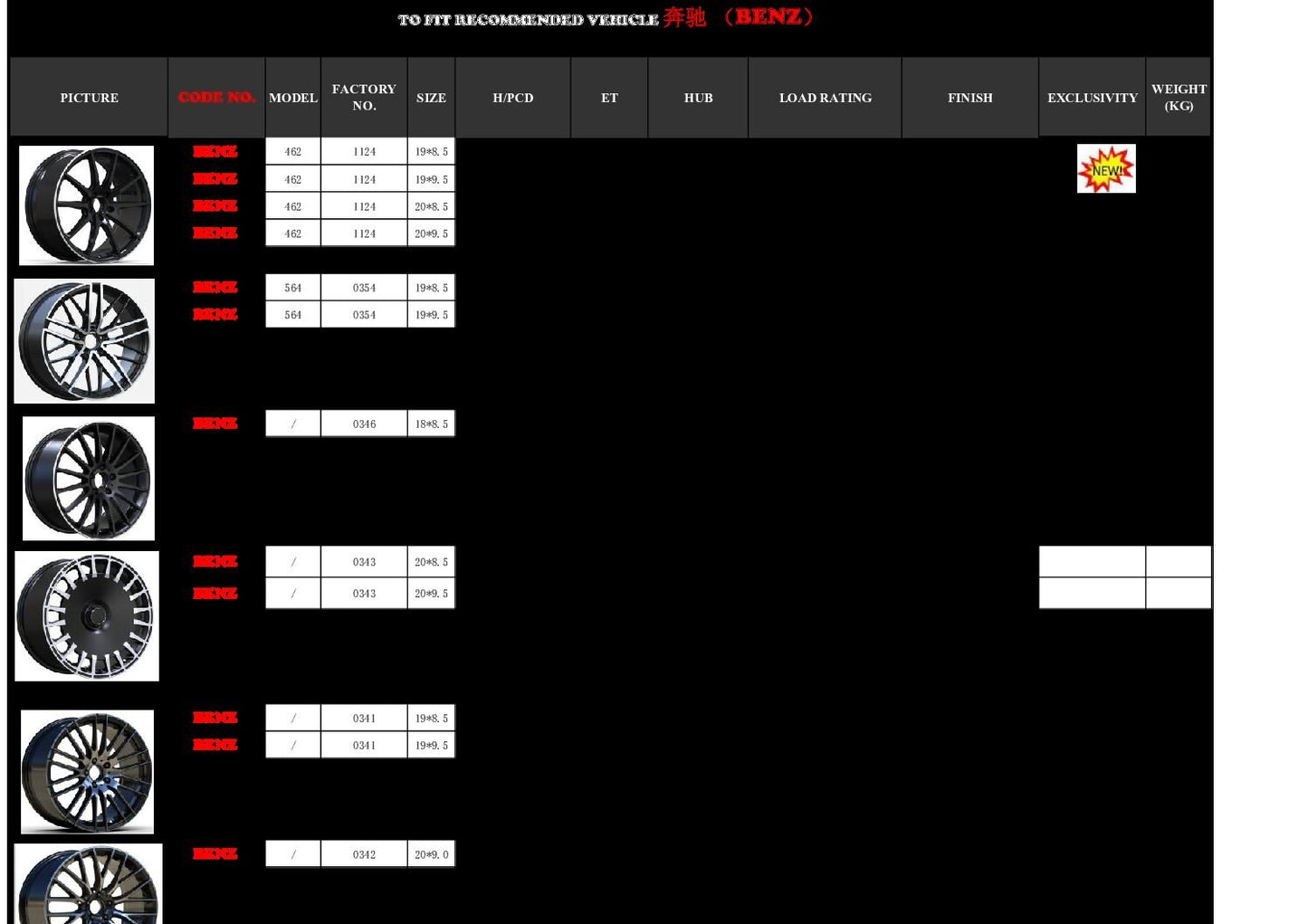Click the MODEL column header
This screenshot has width=1308, height=924.
point(293,98)
